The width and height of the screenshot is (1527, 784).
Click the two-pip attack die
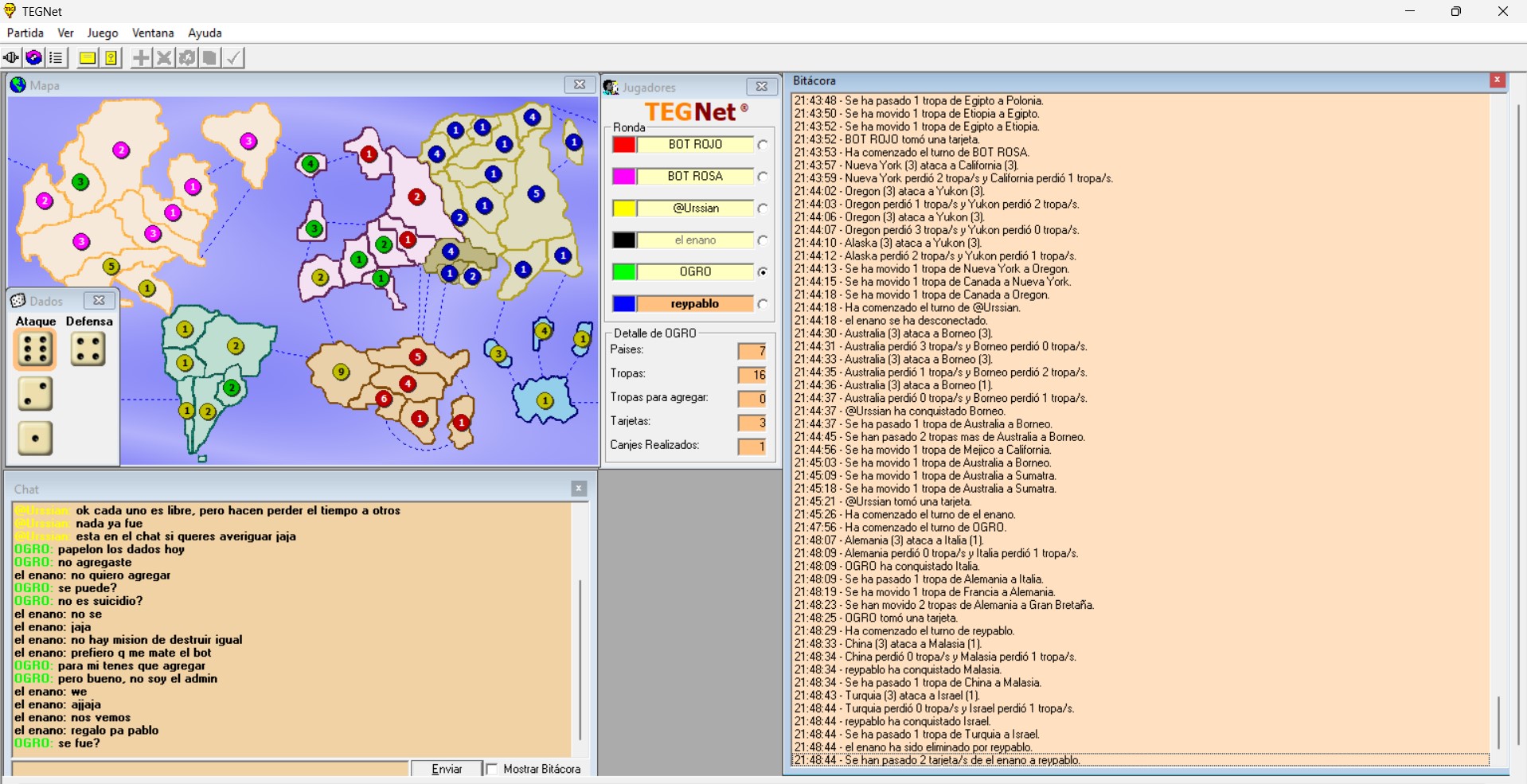(x=35, y=394)
